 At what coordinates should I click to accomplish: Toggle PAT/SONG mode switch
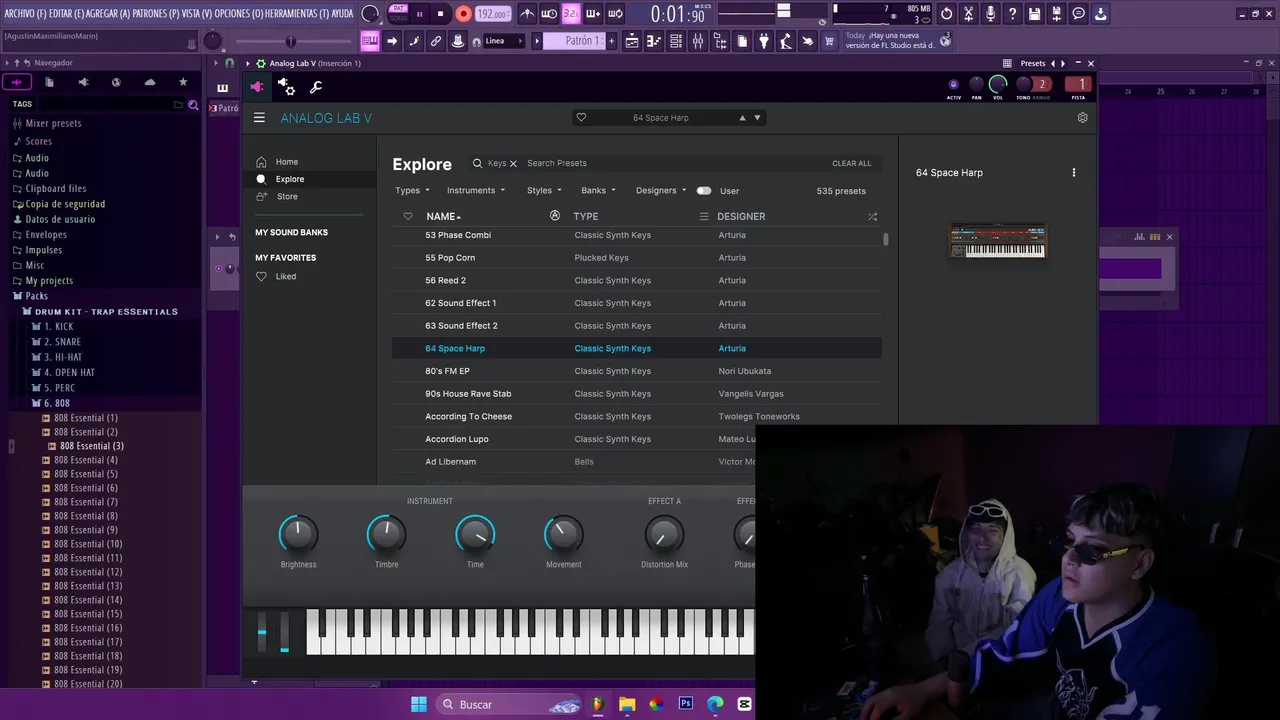398,13
